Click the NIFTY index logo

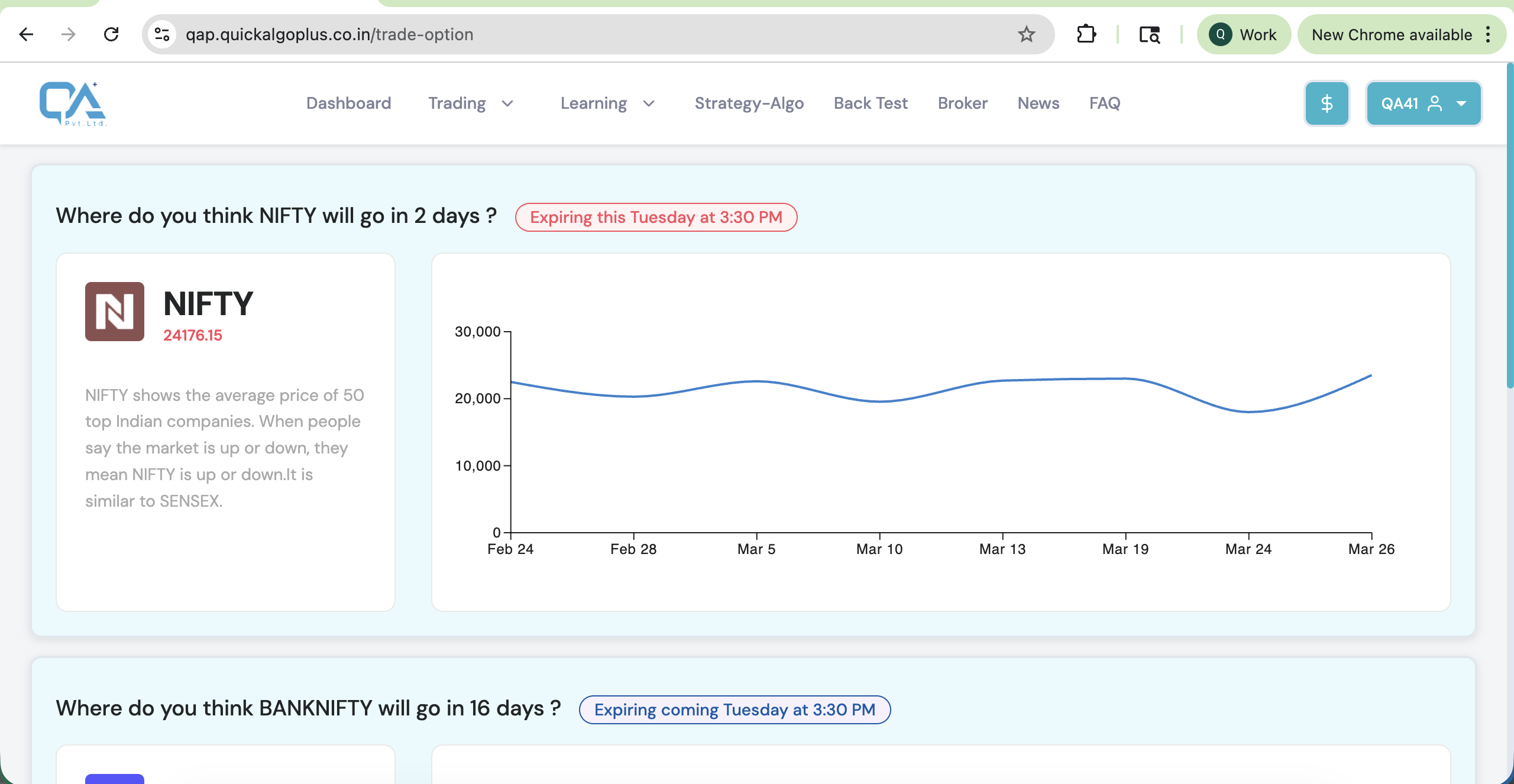point(115,311)
